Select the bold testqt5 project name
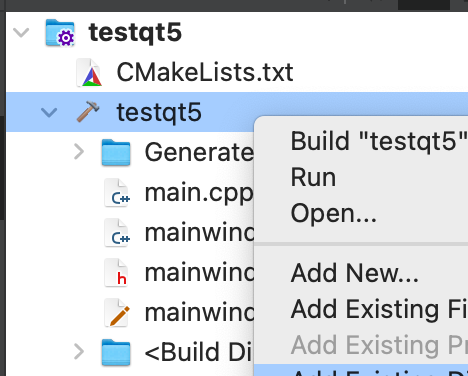Viewport: 468px width, 376px height. pos(135,33)
